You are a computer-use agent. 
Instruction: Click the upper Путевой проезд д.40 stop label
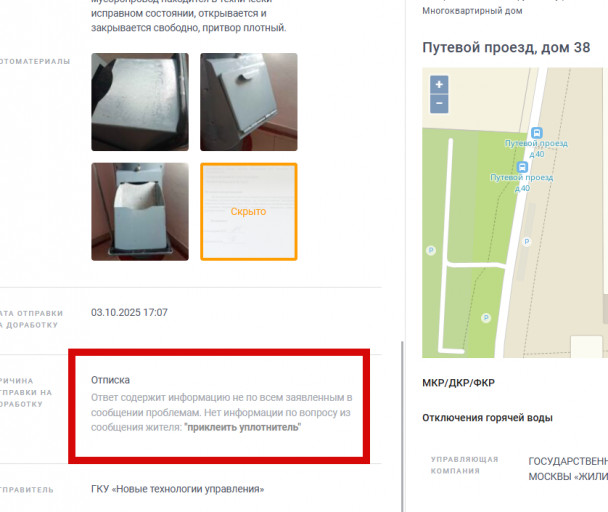coord(536,149)
